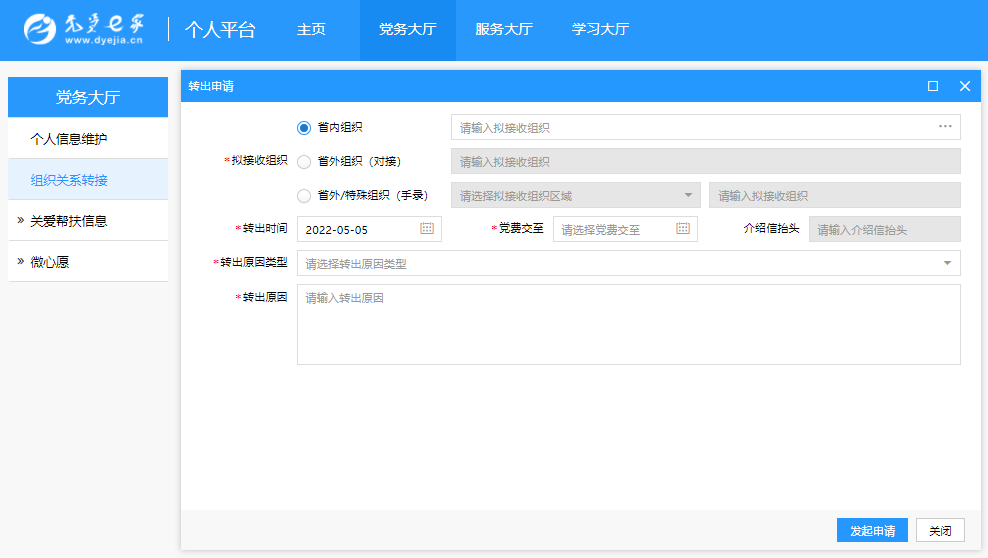Maximize the 转出申请 dialog
Viewport: 988px width, 558px height.
pyautogui.click(x=933, y=86)
